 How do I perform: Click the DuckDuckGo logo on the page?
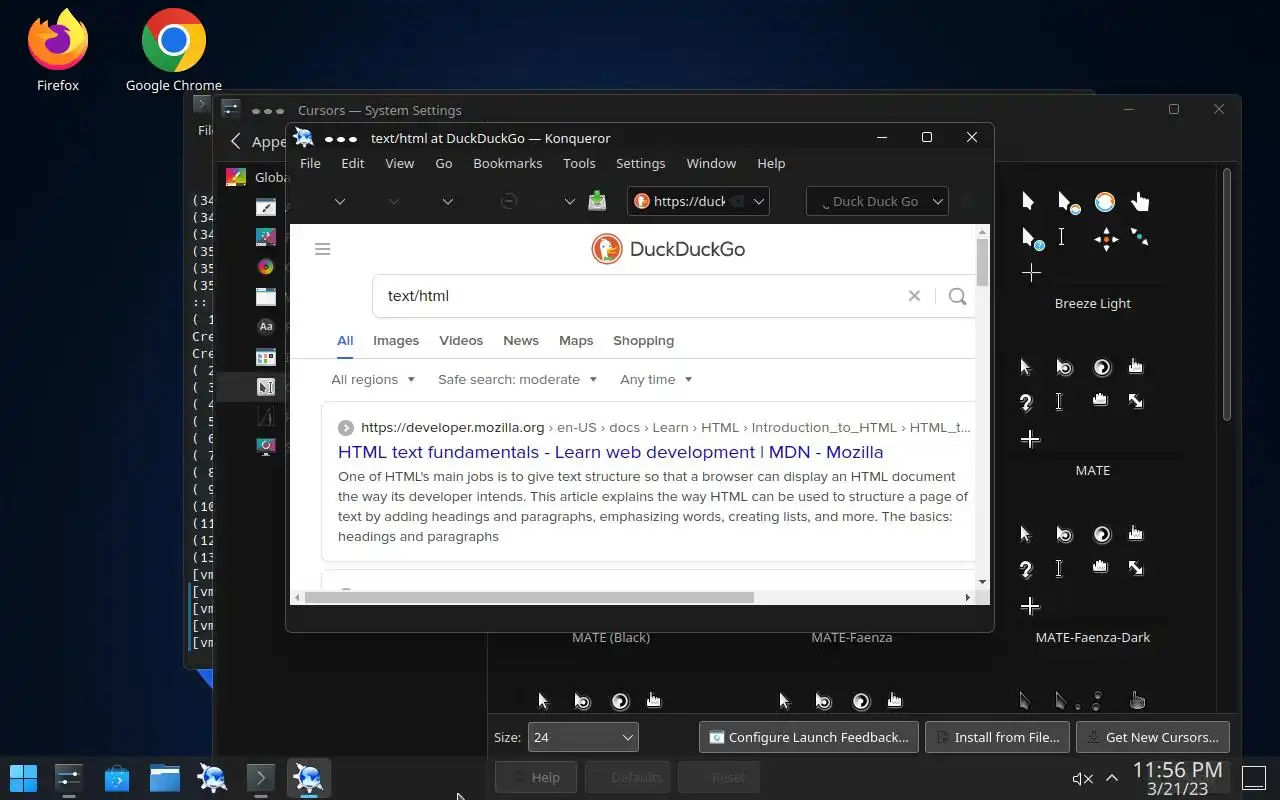tap(668, 249)
